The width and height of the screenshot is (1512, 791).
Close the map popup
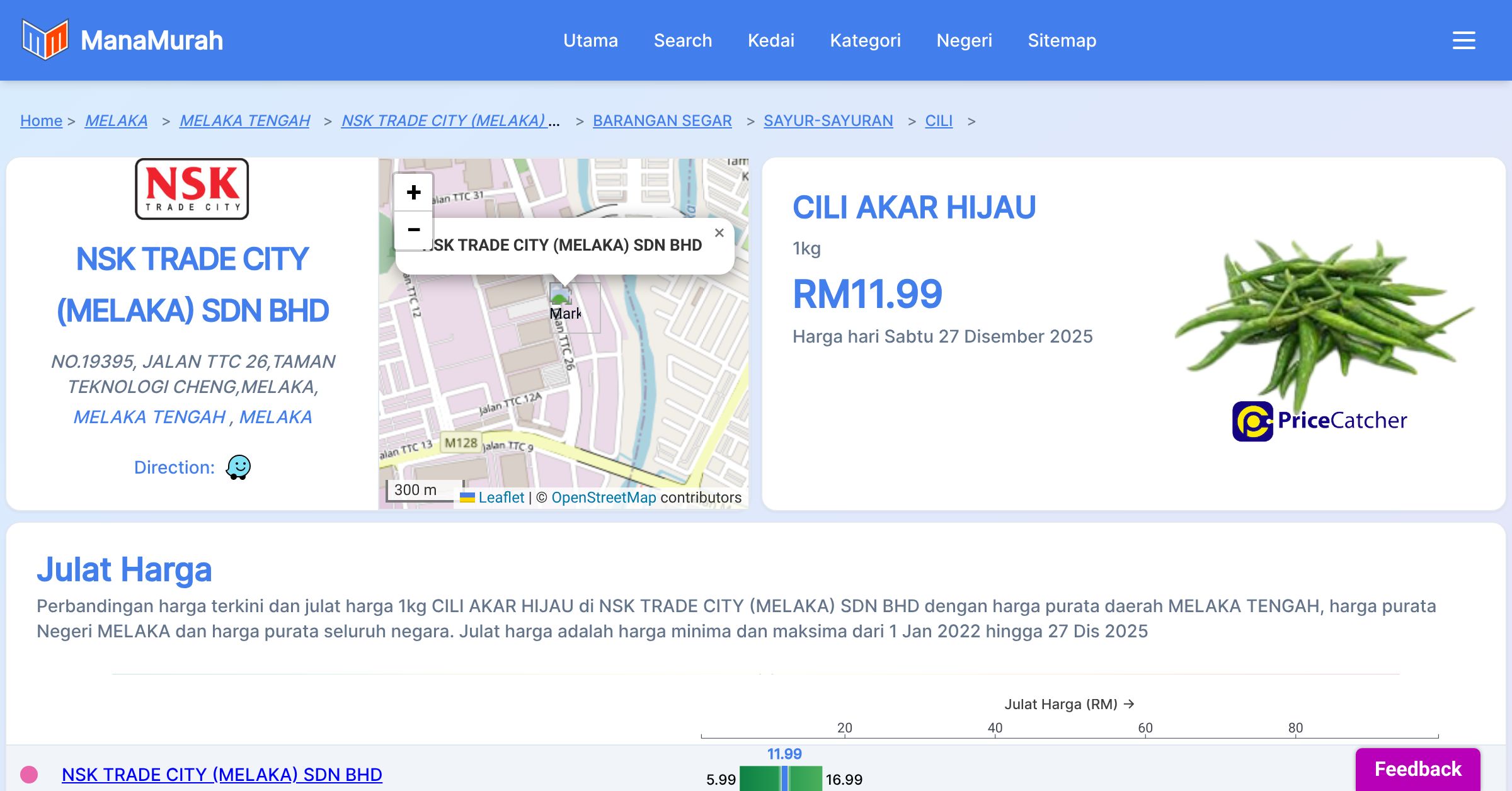pos(719,233)
